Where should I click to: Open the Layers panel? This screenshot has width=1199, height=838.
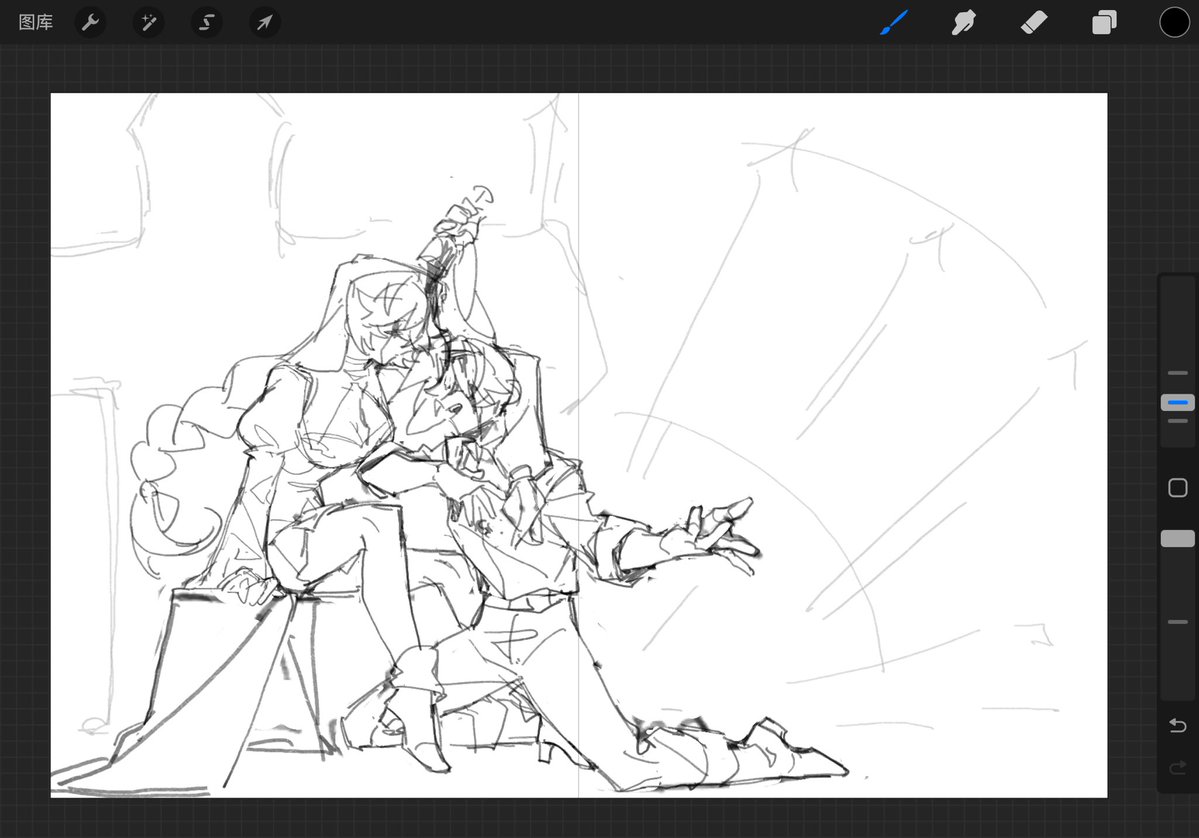pos(1103,23)
